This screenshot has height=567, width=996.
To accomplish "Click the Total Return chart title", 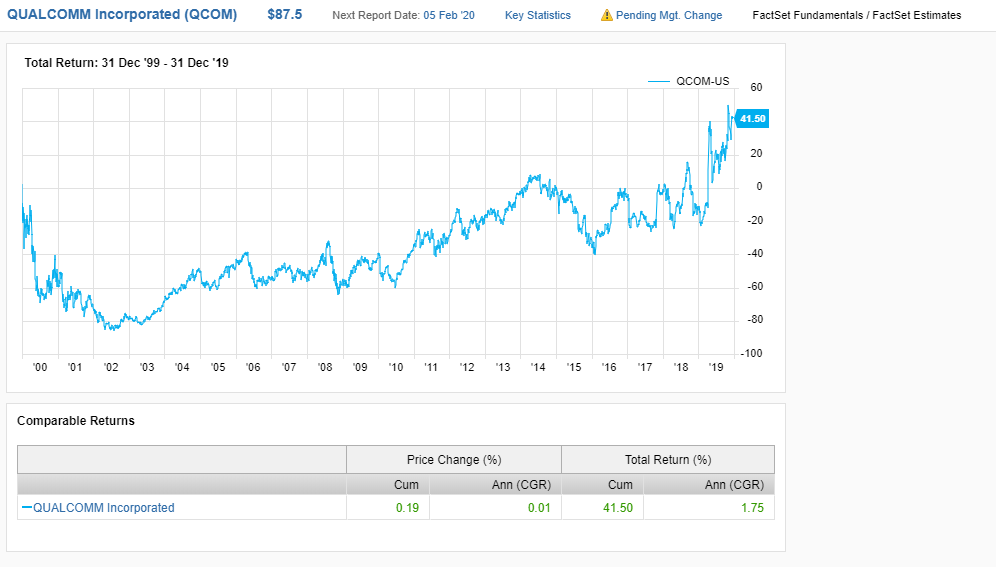I will [x=126, y=63].
